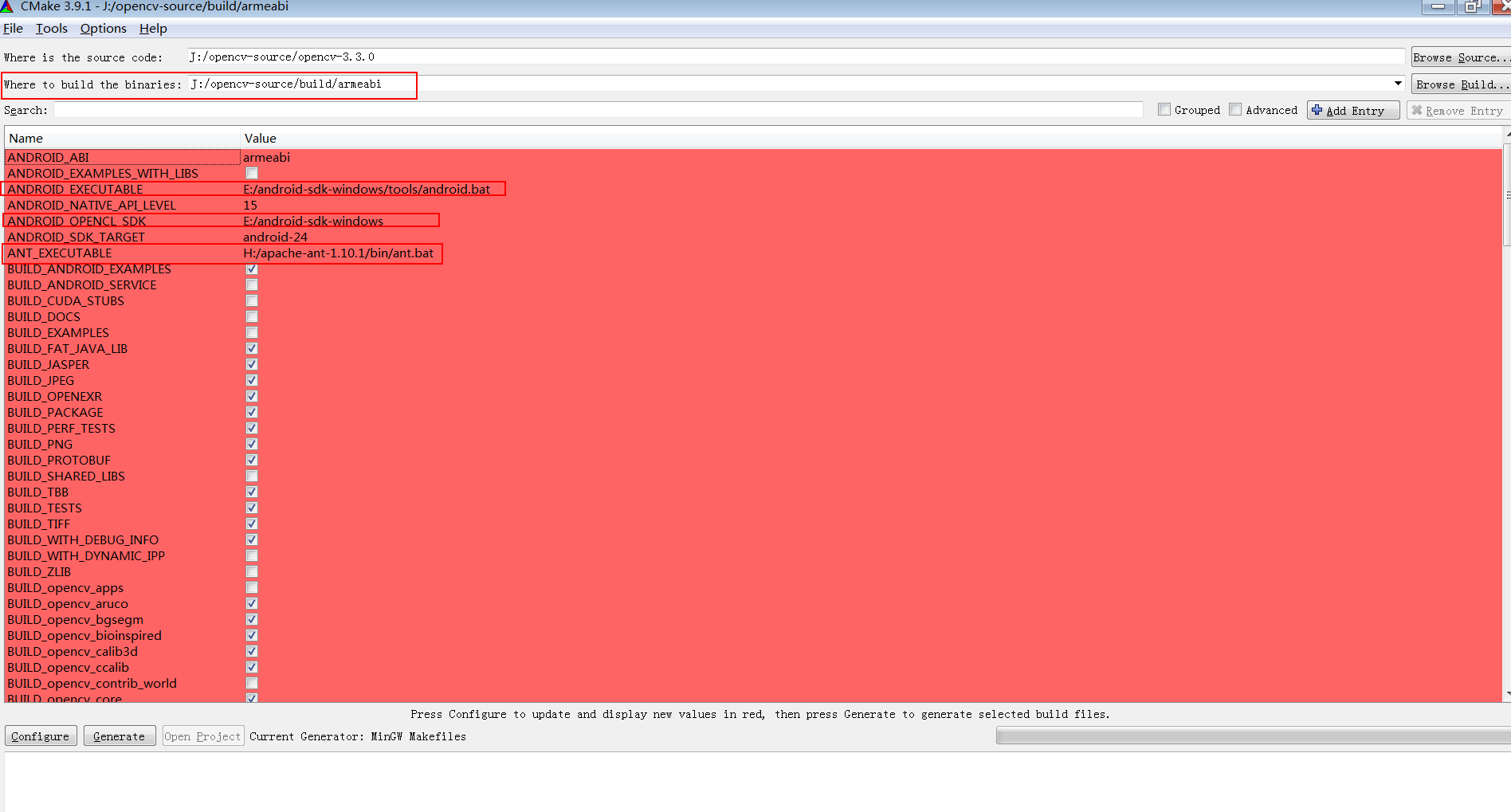Image resolution: width=1511 pixels, height=812 pixels.
Task: Enable the Advanced checkbox
Action: tap(1235, 110)
